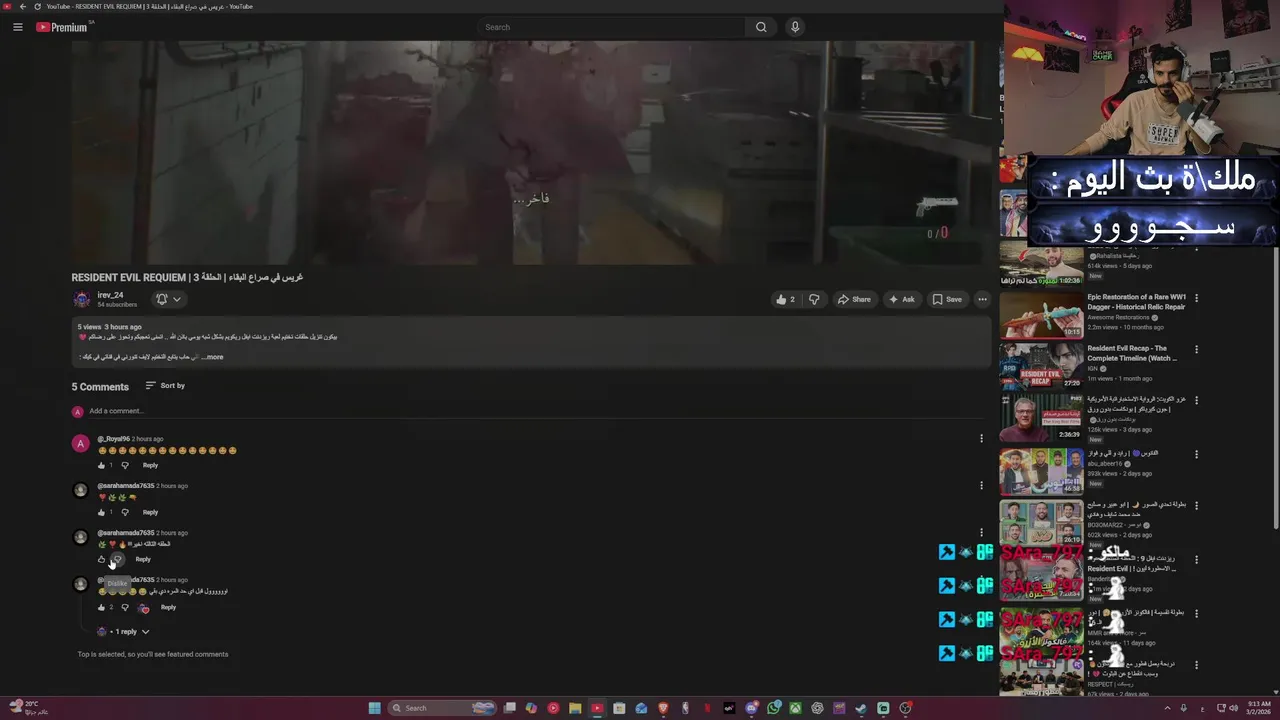This screenshot has height=720, width=1280.
Task: Go to YouTube Premium home logo
Action: pos(64,27)
